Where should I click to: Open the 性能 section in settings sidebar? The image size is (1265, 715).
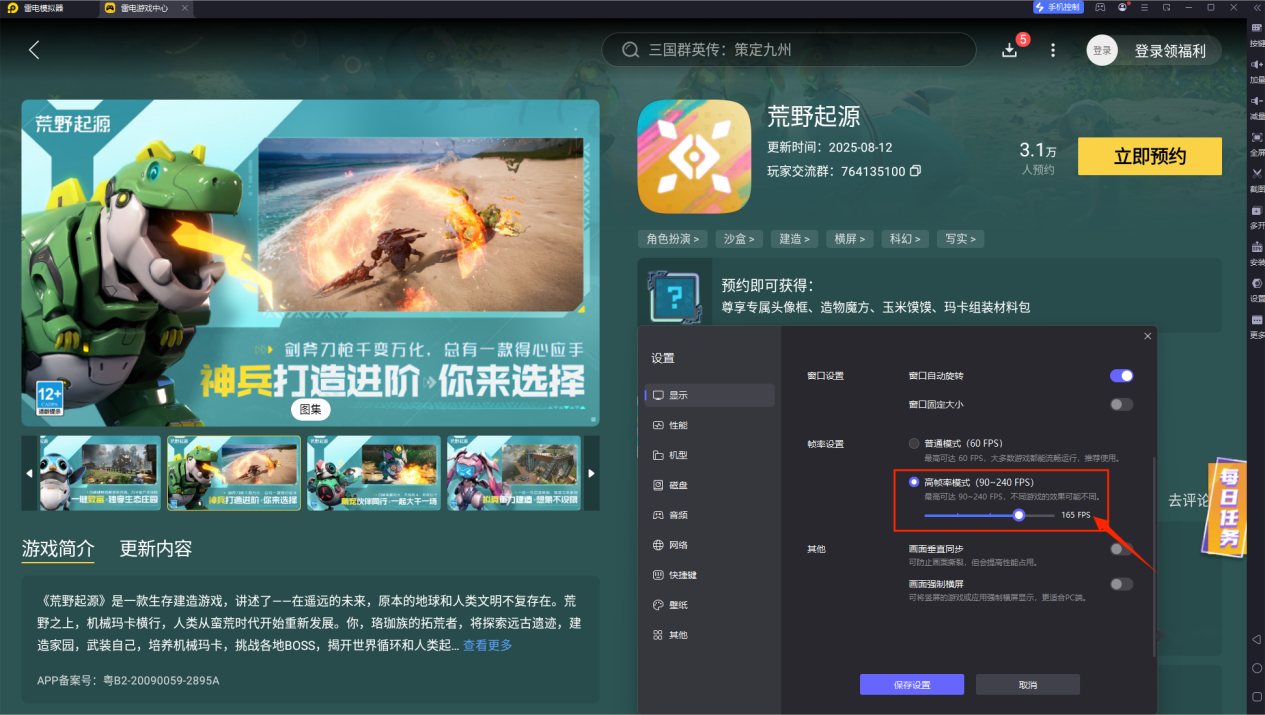(x=679, y=424)
